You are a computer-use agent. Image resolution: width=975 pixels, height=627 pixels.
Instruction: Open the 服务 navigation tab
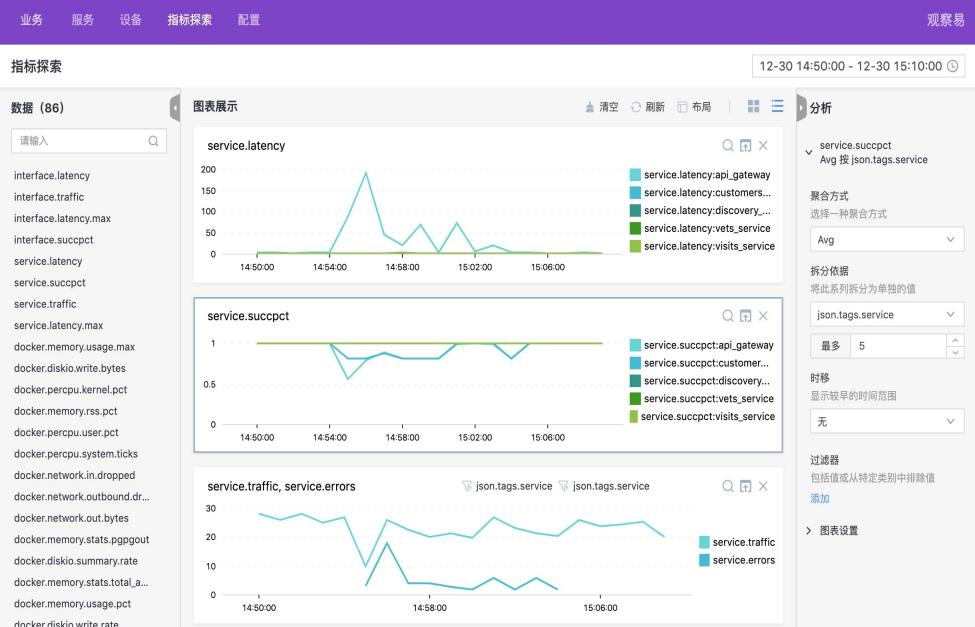point(83,20)
